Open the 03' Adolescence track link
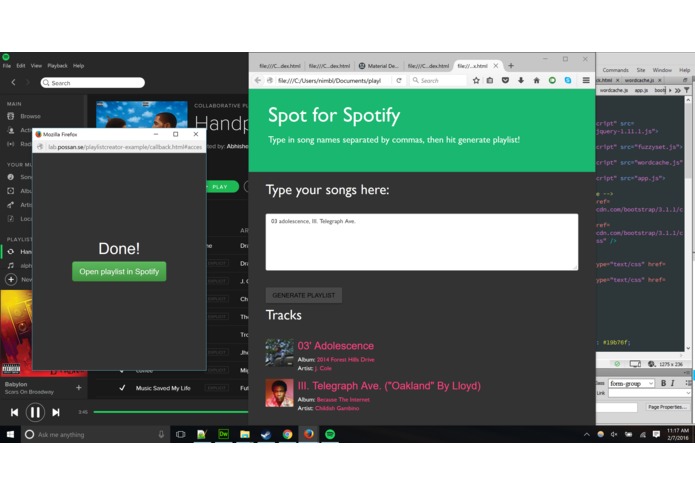This screenshot has height=494, width=695. click(336, 346)
